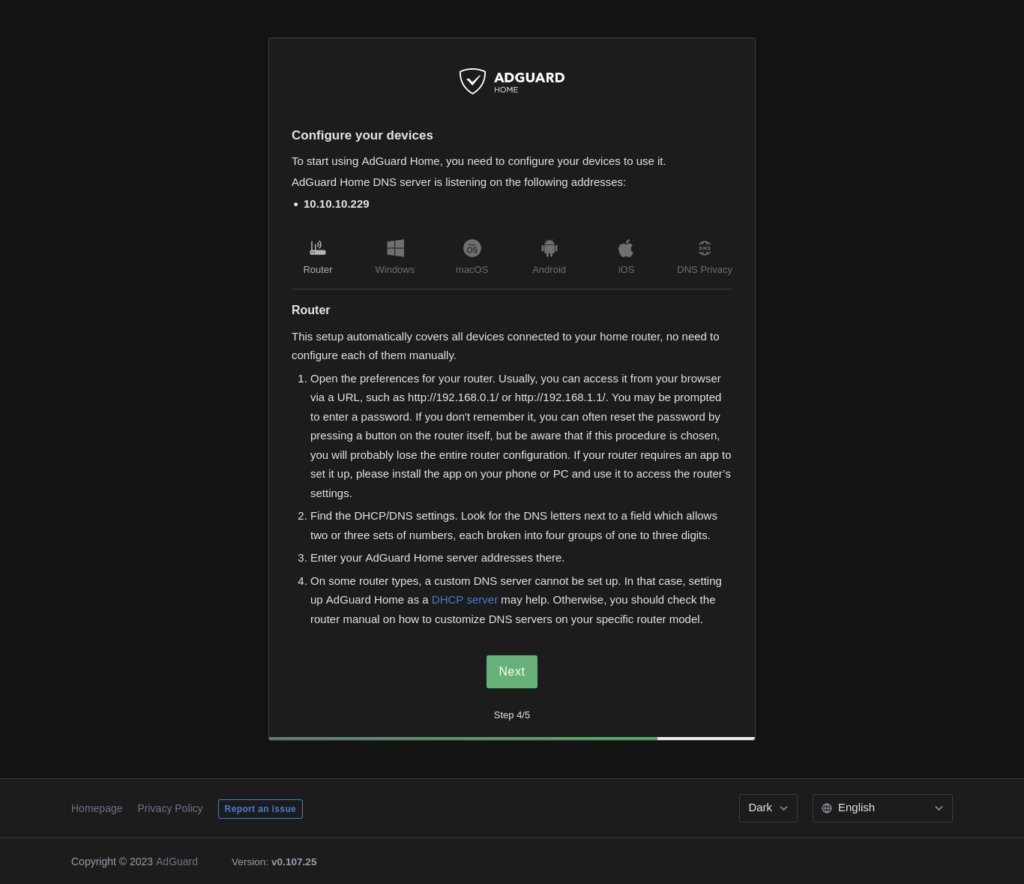
Task: Expand the English language dropdown arrow
Action: point(938,808)
